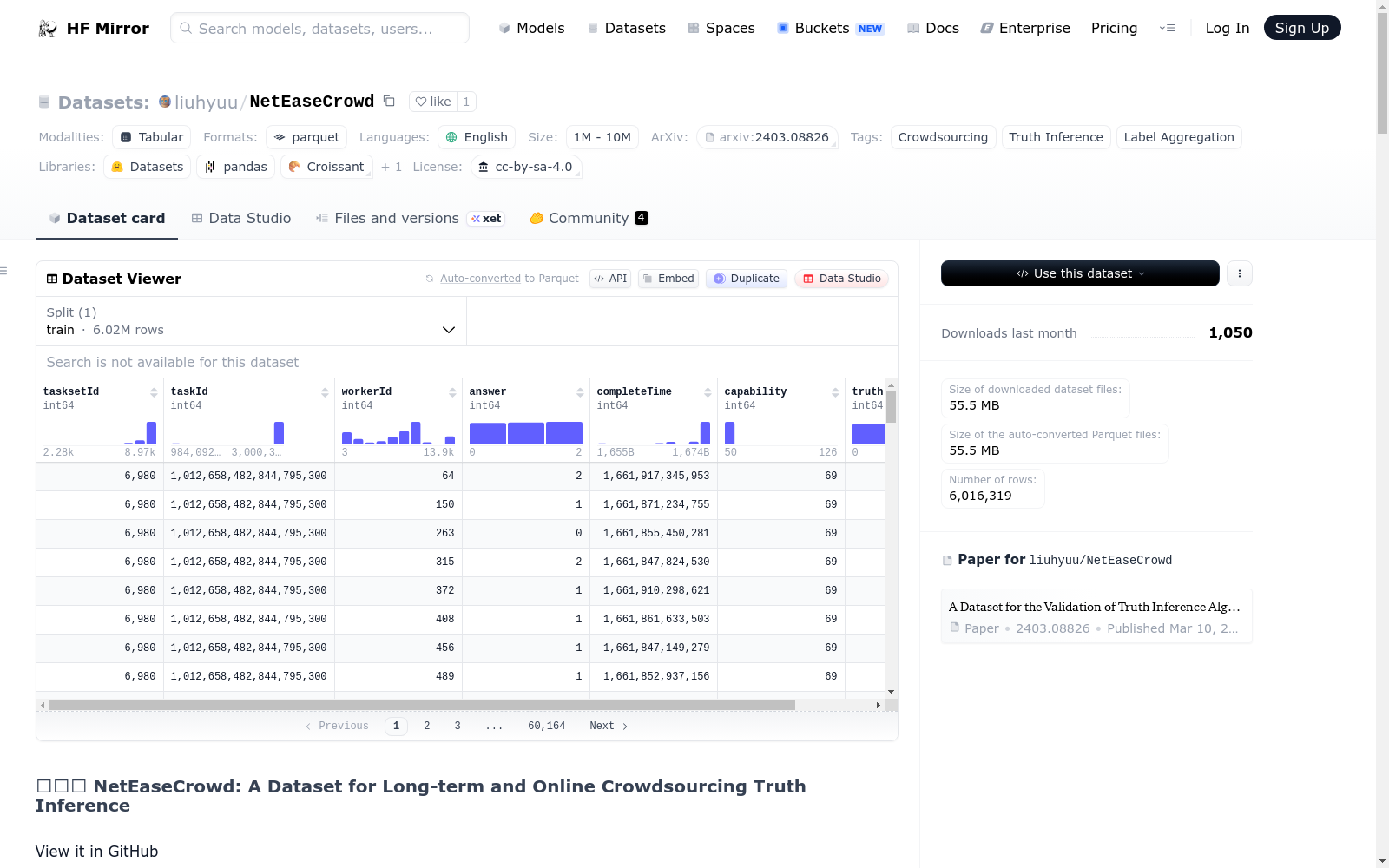Click the Truth Inference tag

1056,137
